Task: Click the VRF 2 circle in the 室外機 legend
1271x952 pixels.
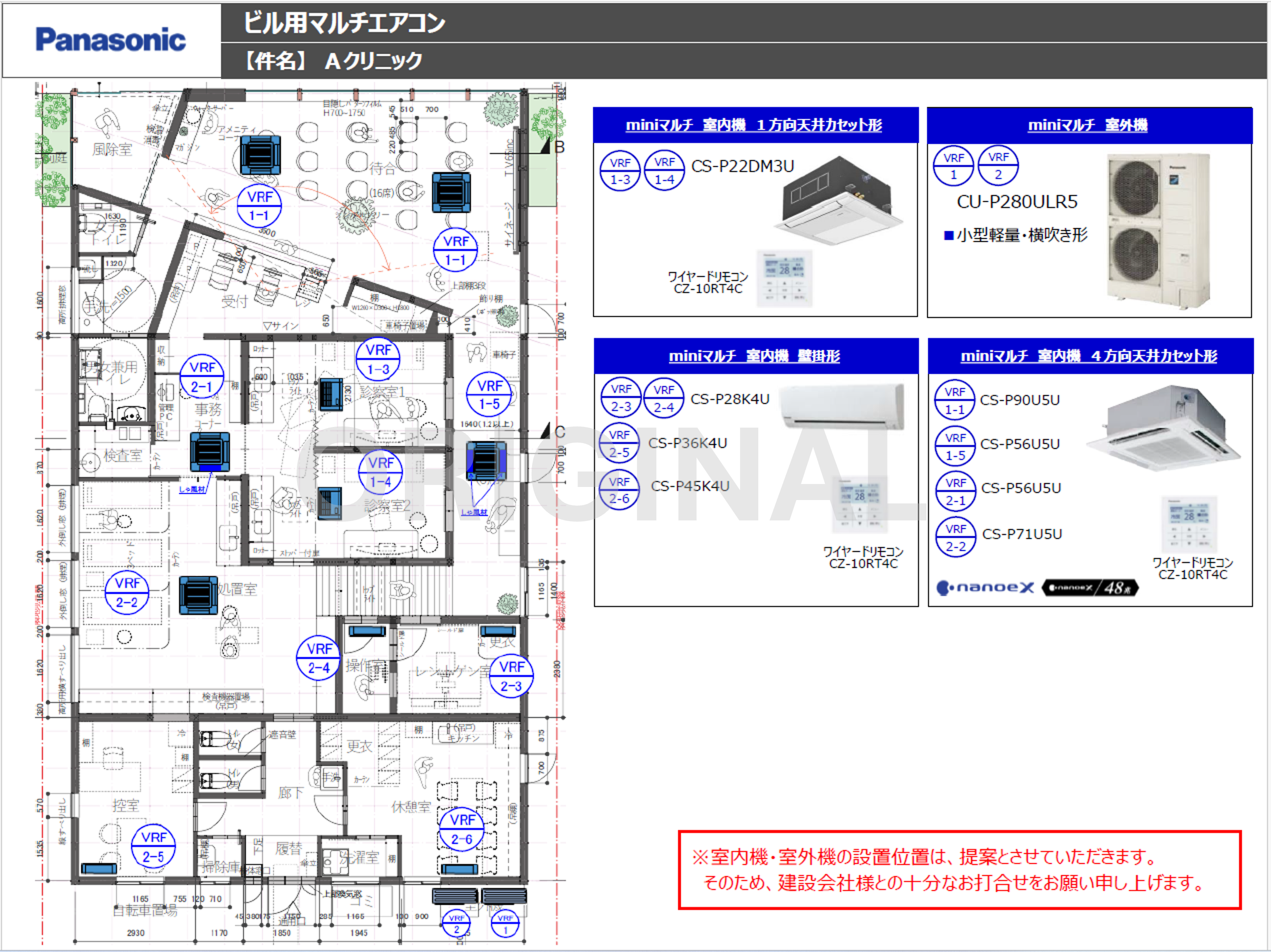Action: point(998,165)
